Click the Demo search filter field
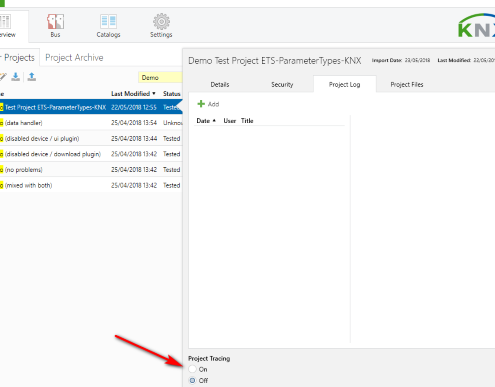Viewport: 495px width, 387px height. point(160,77)
